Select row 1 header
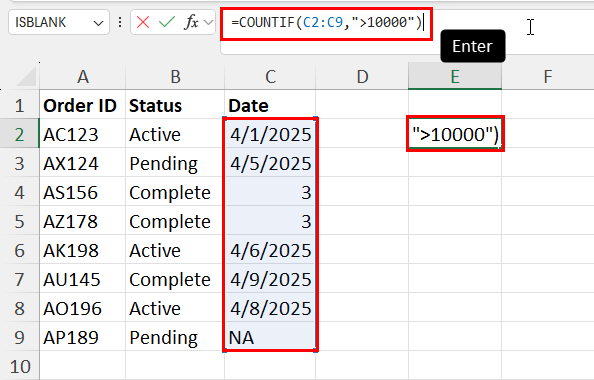 (20, 105)
